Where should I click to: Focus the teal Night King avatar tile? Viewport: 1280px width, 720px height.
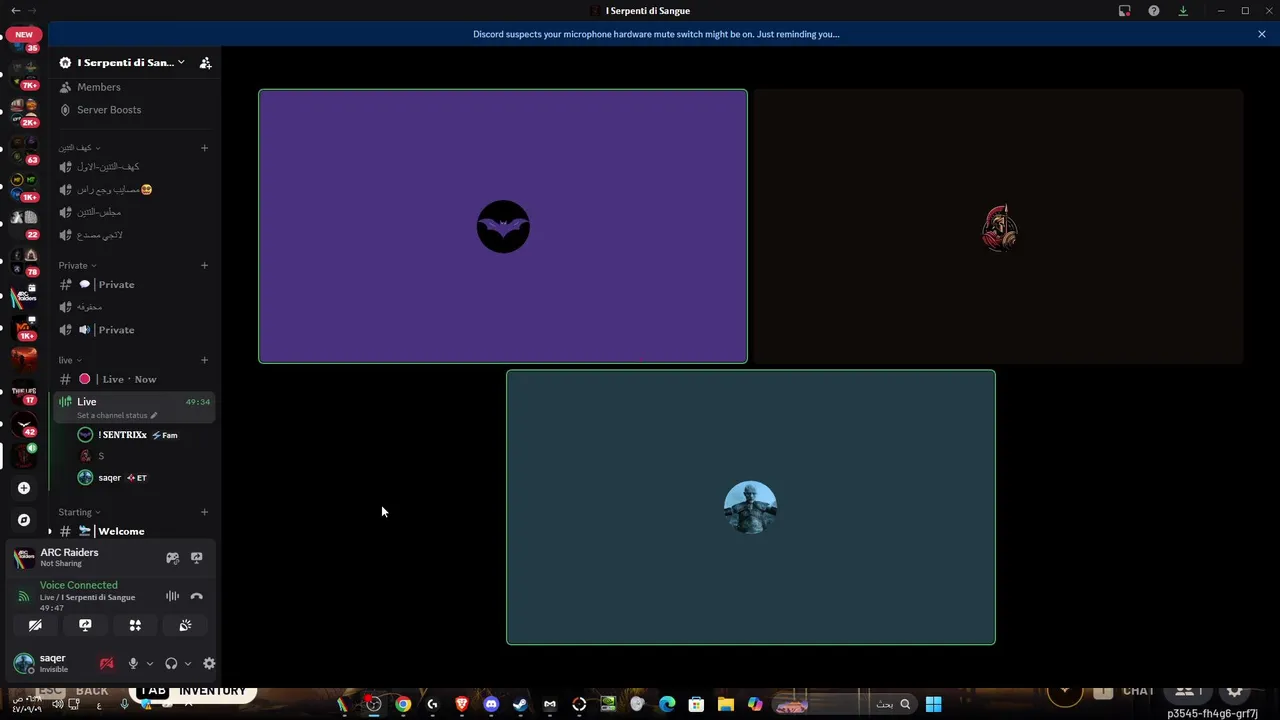(751, 507)
